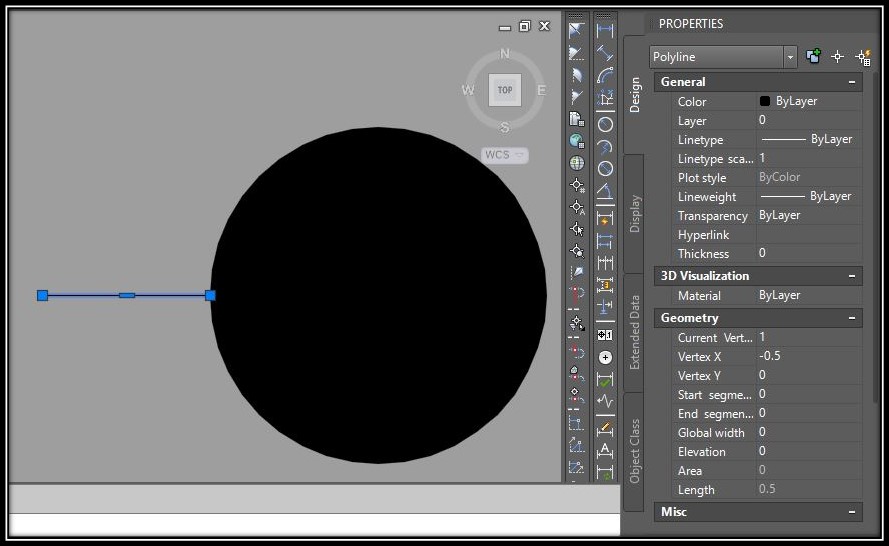Open the Transparency ByLayer value

pyautogui.click(x=809, y=215)
